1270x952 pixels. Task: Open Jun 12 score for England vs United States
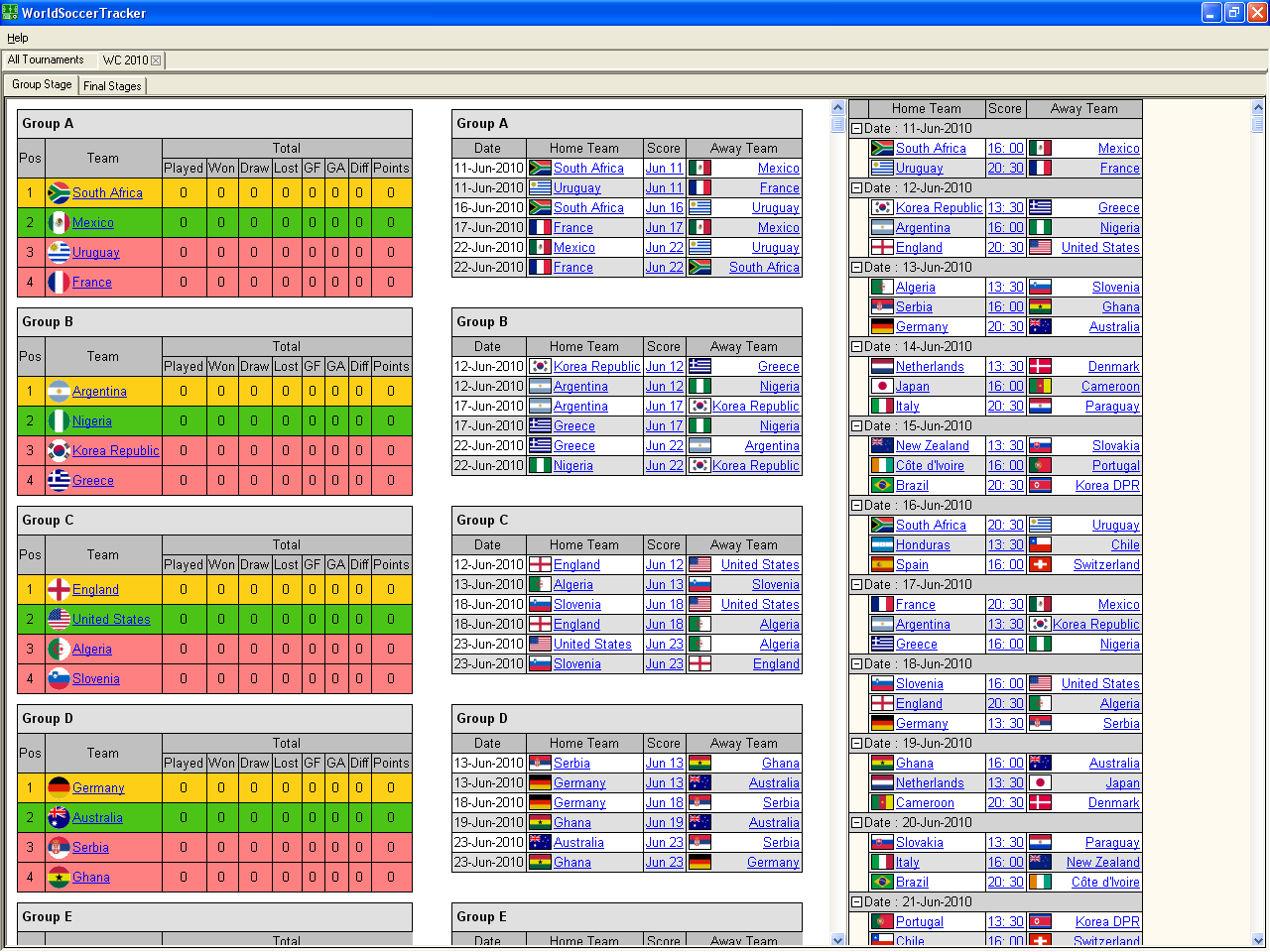click(x=664, y=564)
